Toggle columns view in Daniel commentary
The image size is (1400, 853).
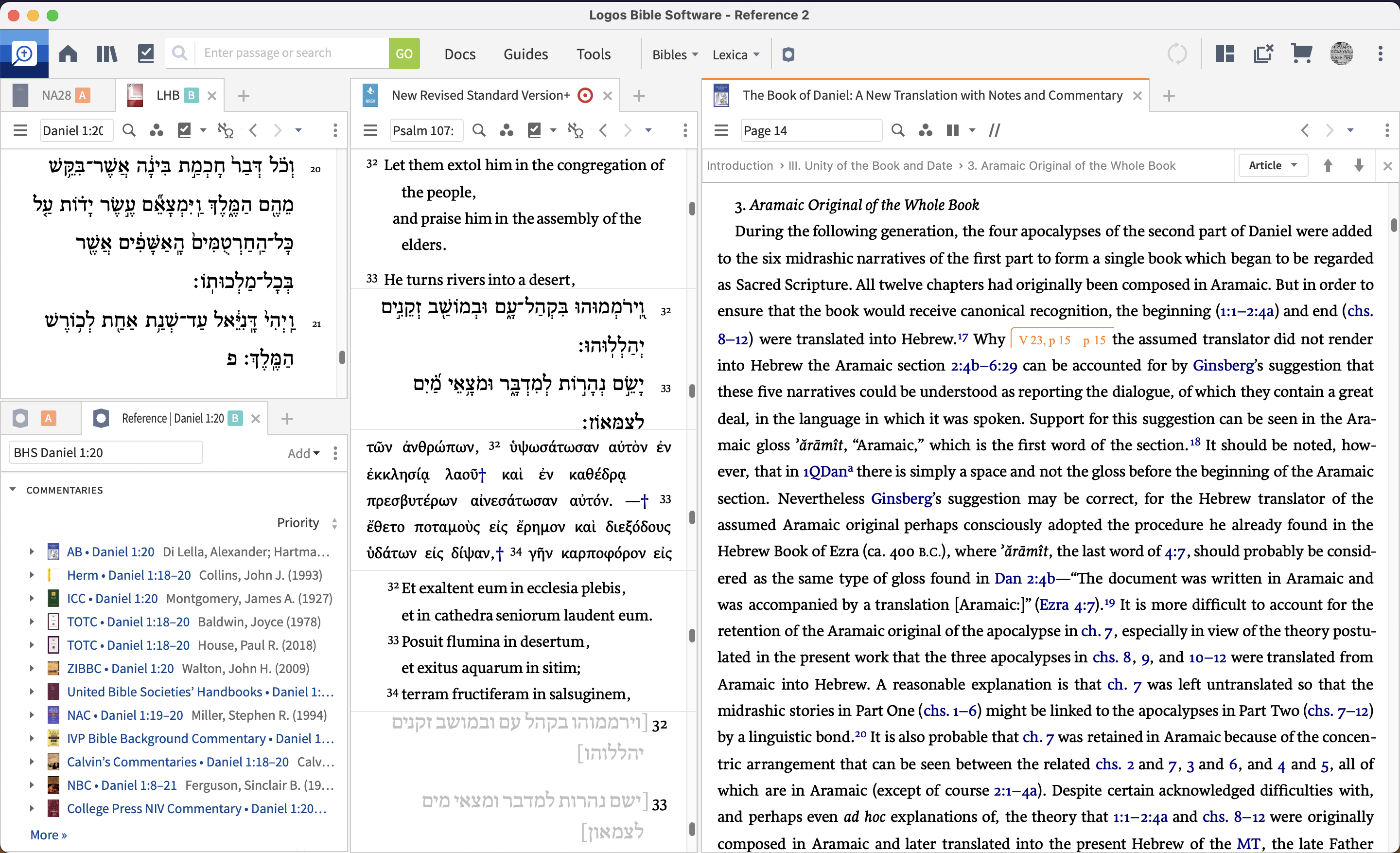[953, 131]
